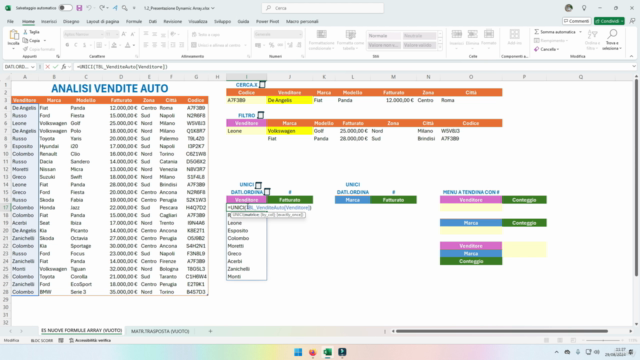This screenshot has height=360, width=640.
Task: Select cell containing A7F3B9 under Codice lookup
Action: pos(246,100)
